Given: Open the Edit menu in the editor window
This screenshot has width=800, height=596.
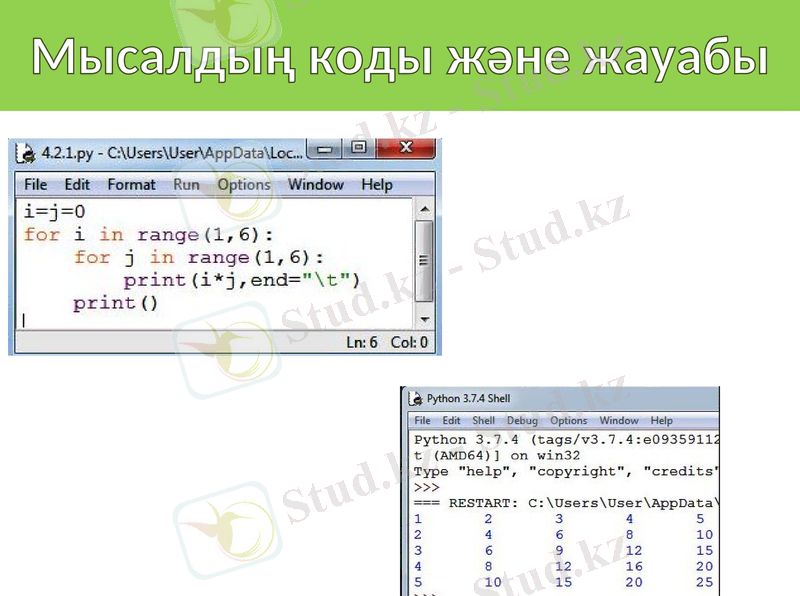Looking at the screenshot, I should pyautogui.click(x=77, y=185).
